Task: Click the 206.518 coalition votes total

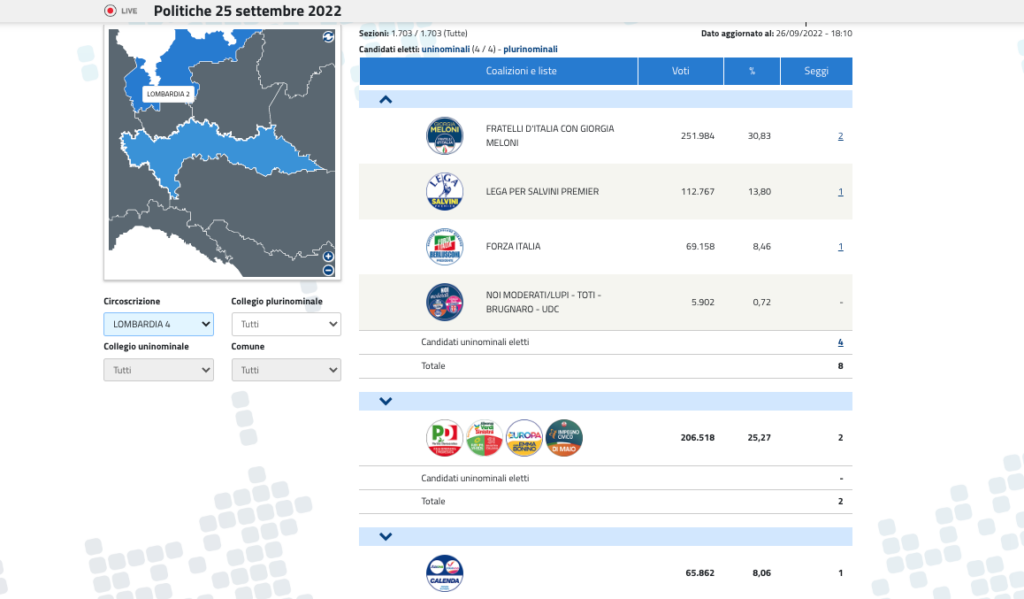Action: [697, 438]
